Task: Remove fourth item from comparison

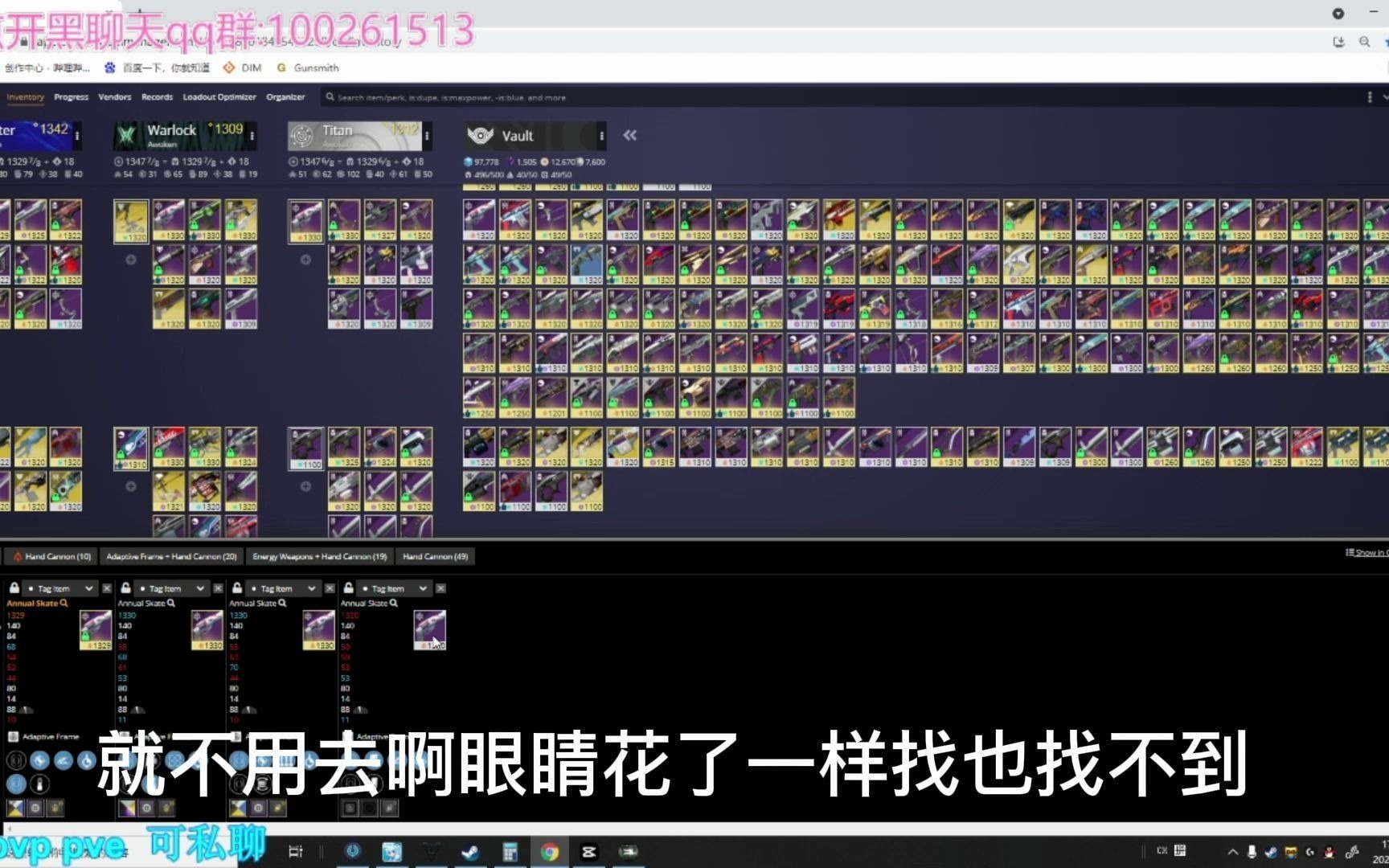Action: click(x=440, y=588)
